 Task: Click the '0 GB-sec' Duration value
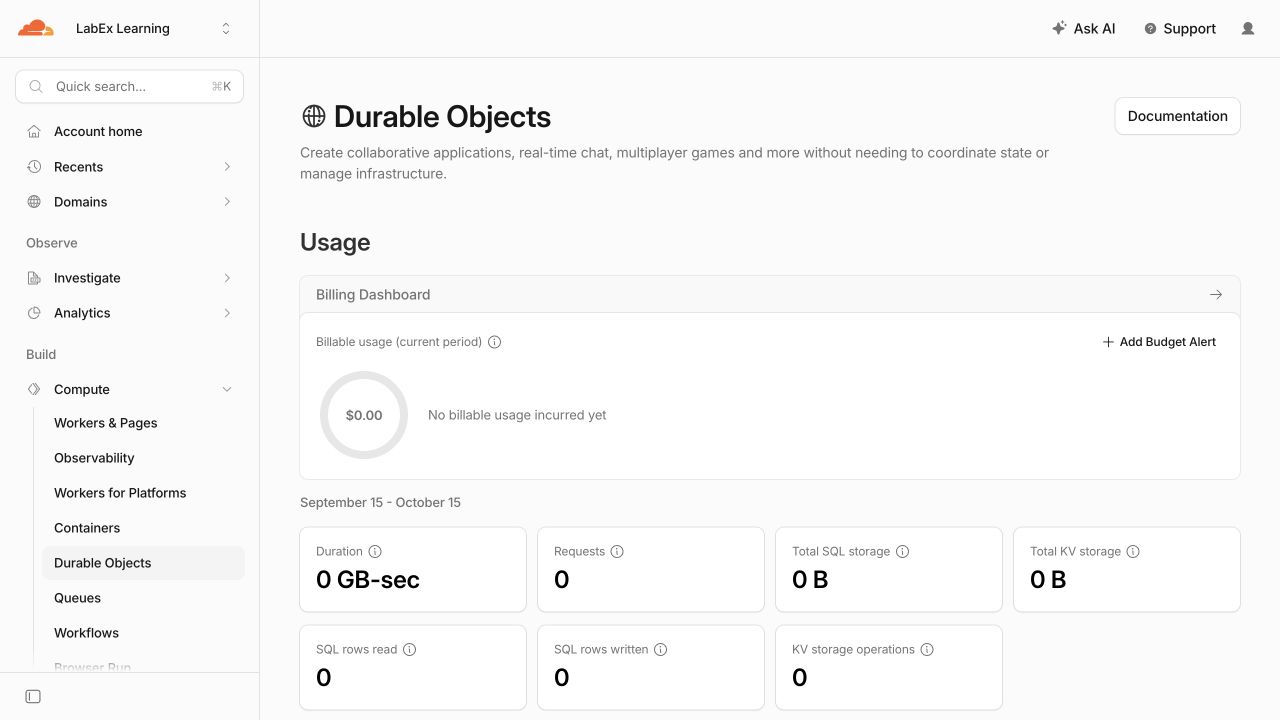368,580
